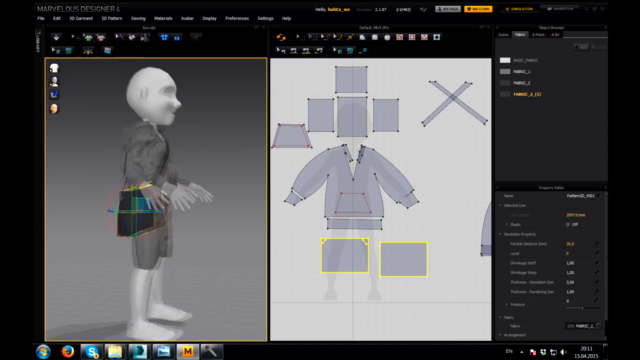This screenshot has height=360, width=640.
Task: Click the blue dot dart icon in 2D toolbar
Action: (x=437, y=37)
